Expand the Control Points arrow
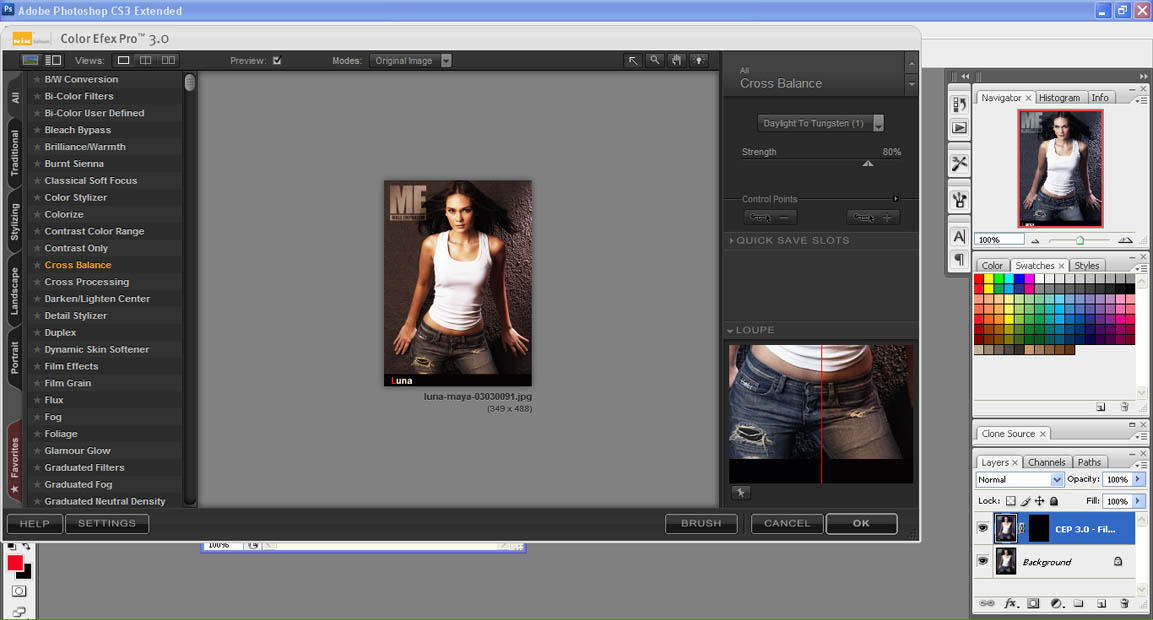This screenshot has width=1153, height=620. [895, 199]
